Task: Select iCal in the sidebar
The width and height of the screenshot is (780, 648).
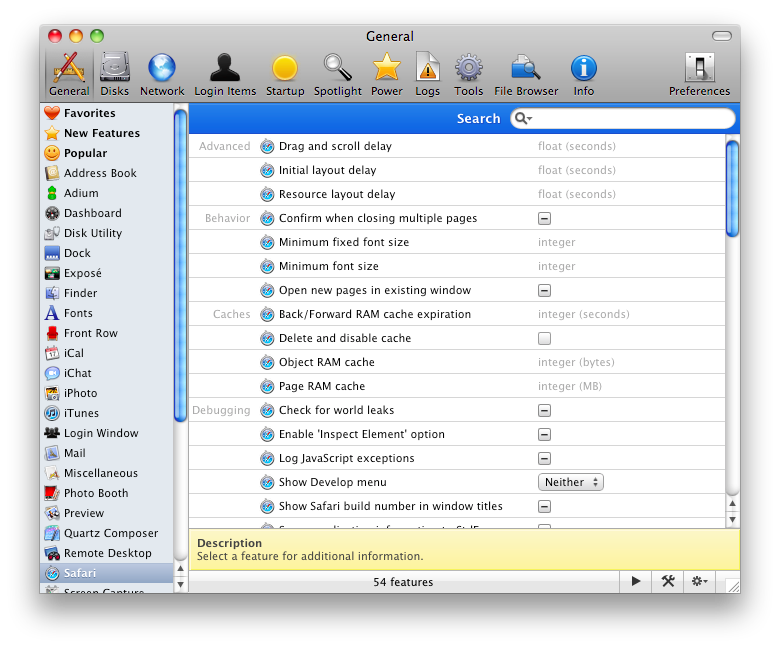Action: coord(106,353)
